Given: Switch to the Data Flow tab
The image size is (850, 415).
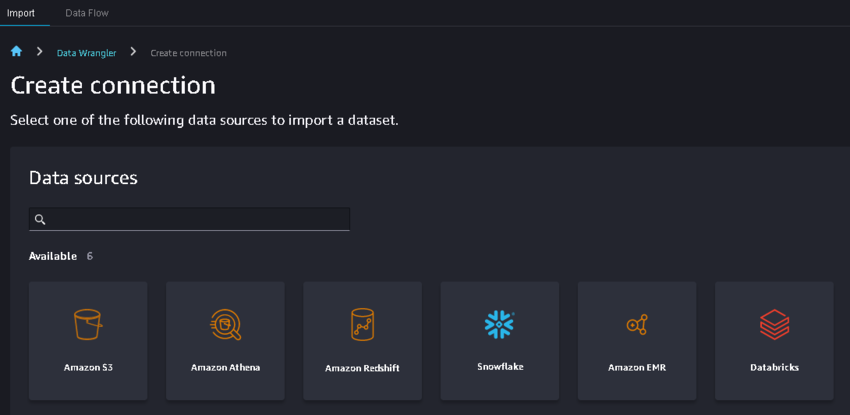Looking at the screenshot, I should [87, 13].
